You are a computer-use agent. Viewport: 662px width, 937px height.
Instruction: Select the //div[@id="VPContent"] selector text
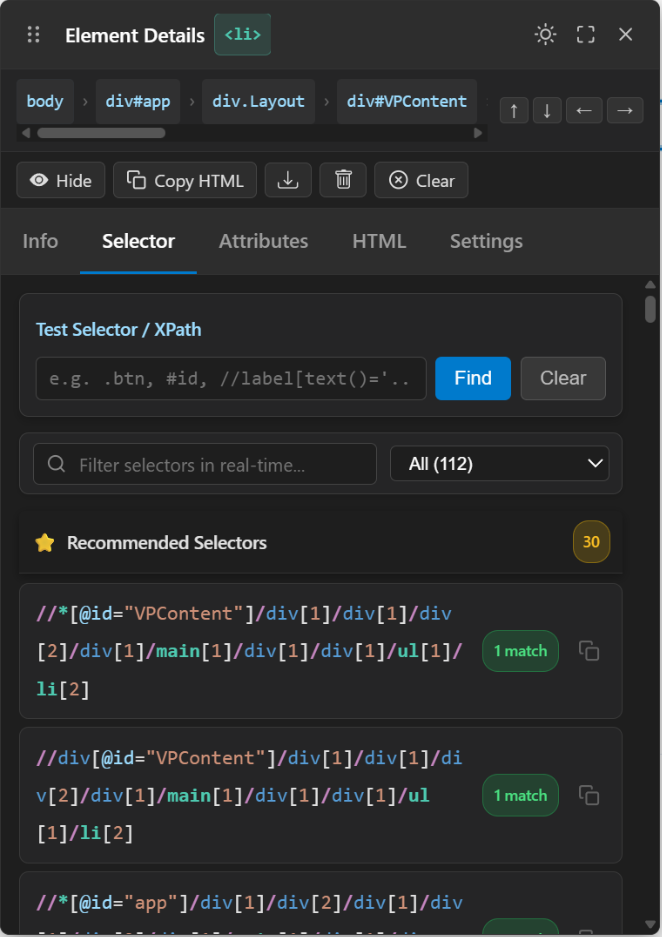pyautogui.click(x=250, y=795)
